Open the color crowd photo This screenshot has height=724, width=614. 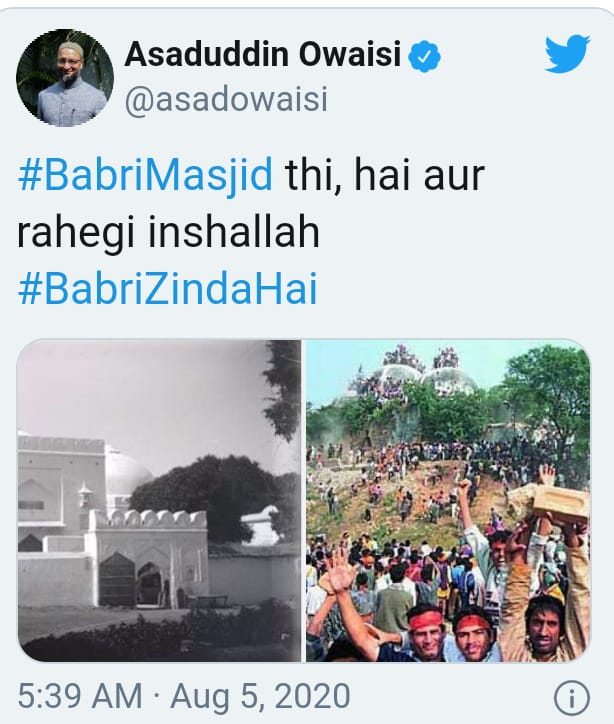pos(448,501)
